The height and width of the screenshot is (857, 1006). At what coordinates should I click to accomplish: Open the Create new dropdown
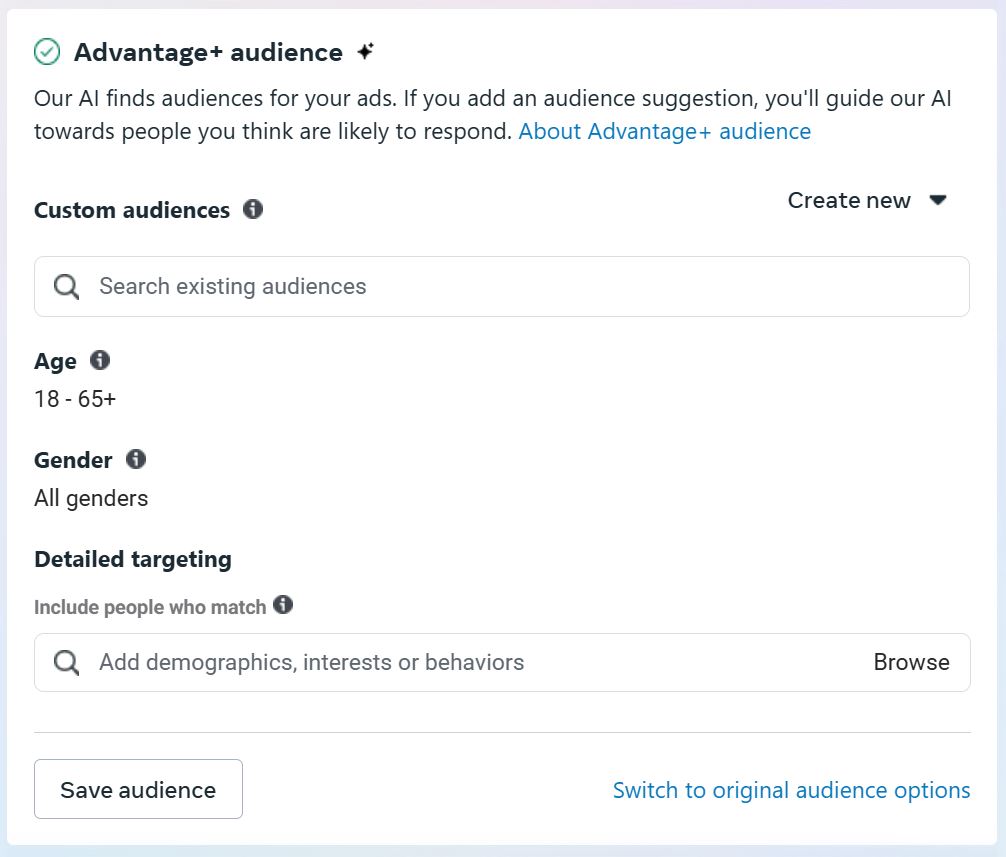click(x=867, y=201)
